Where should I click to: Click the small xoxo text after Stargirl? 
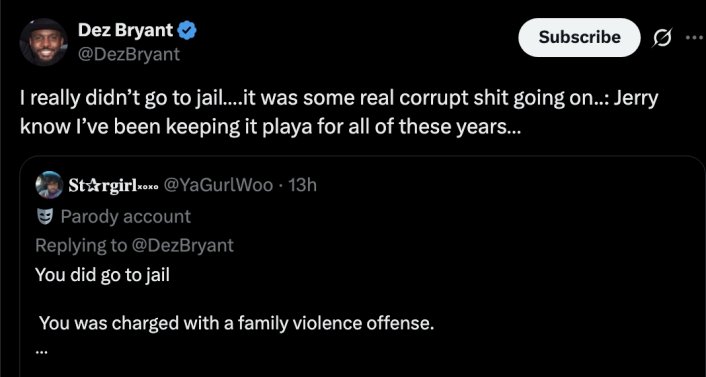click(x=148, y=187)
